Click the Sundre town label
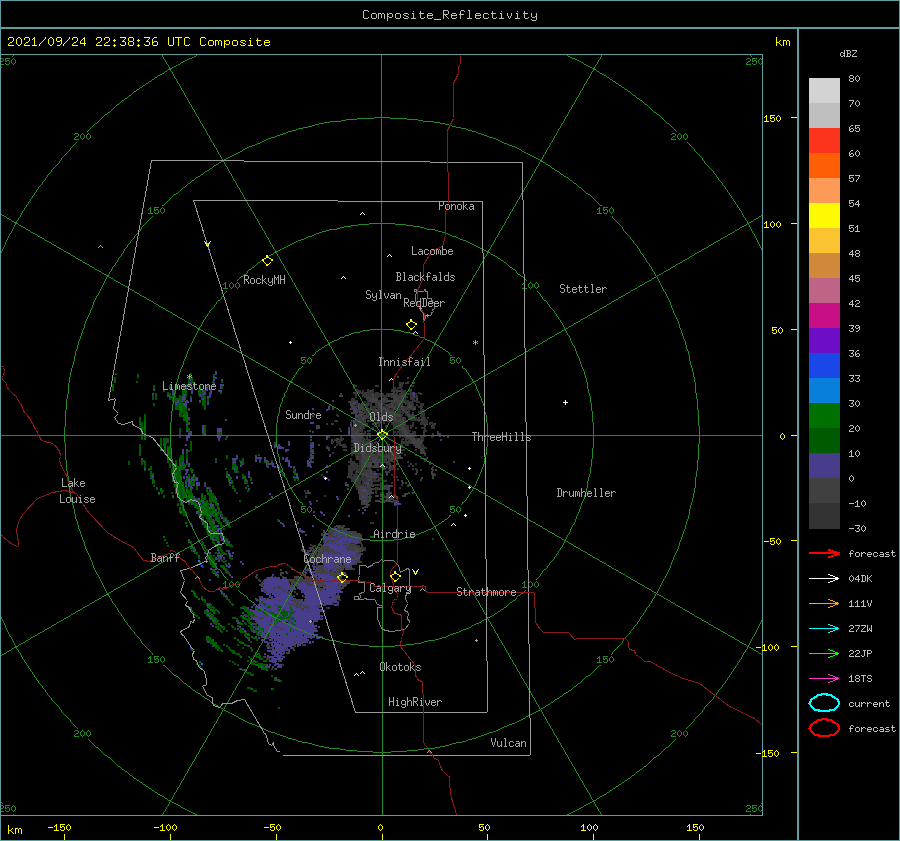The image size is (900, 841). click(x=303, y=414)
